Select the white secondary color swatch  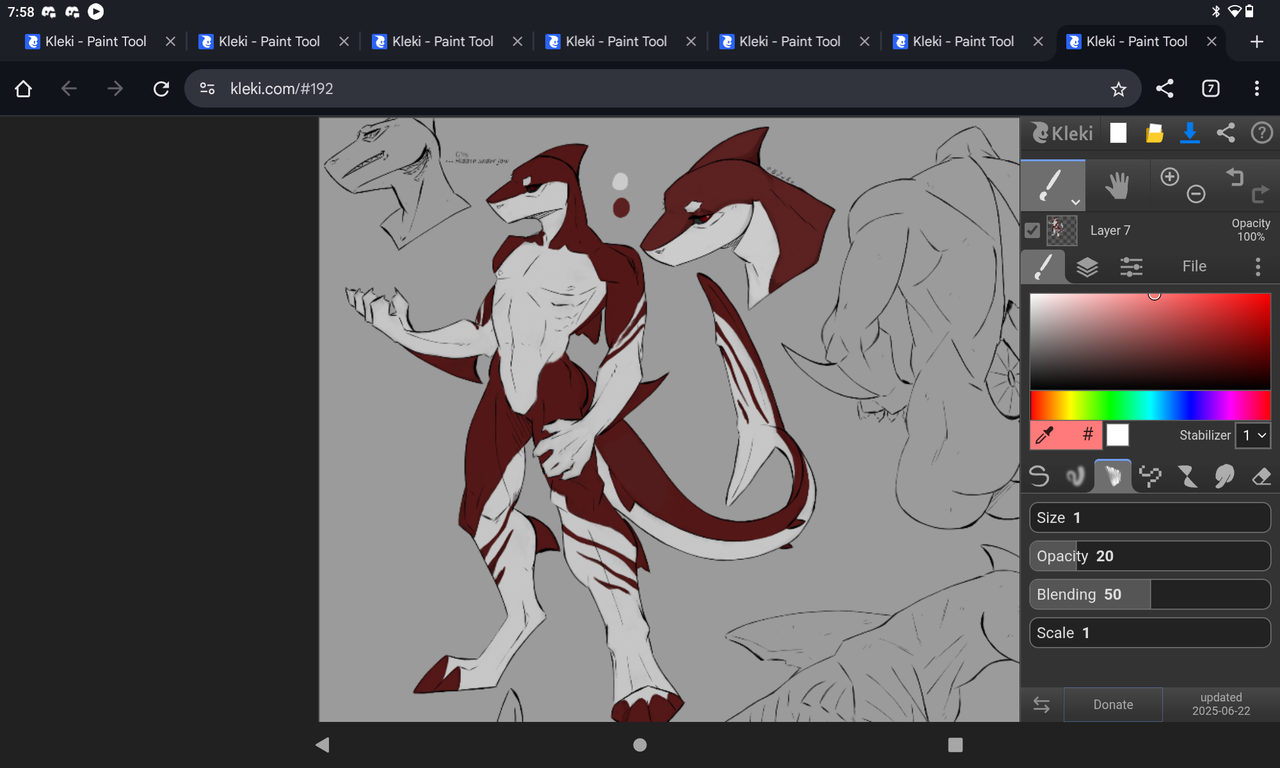[x=1117, y=435]
